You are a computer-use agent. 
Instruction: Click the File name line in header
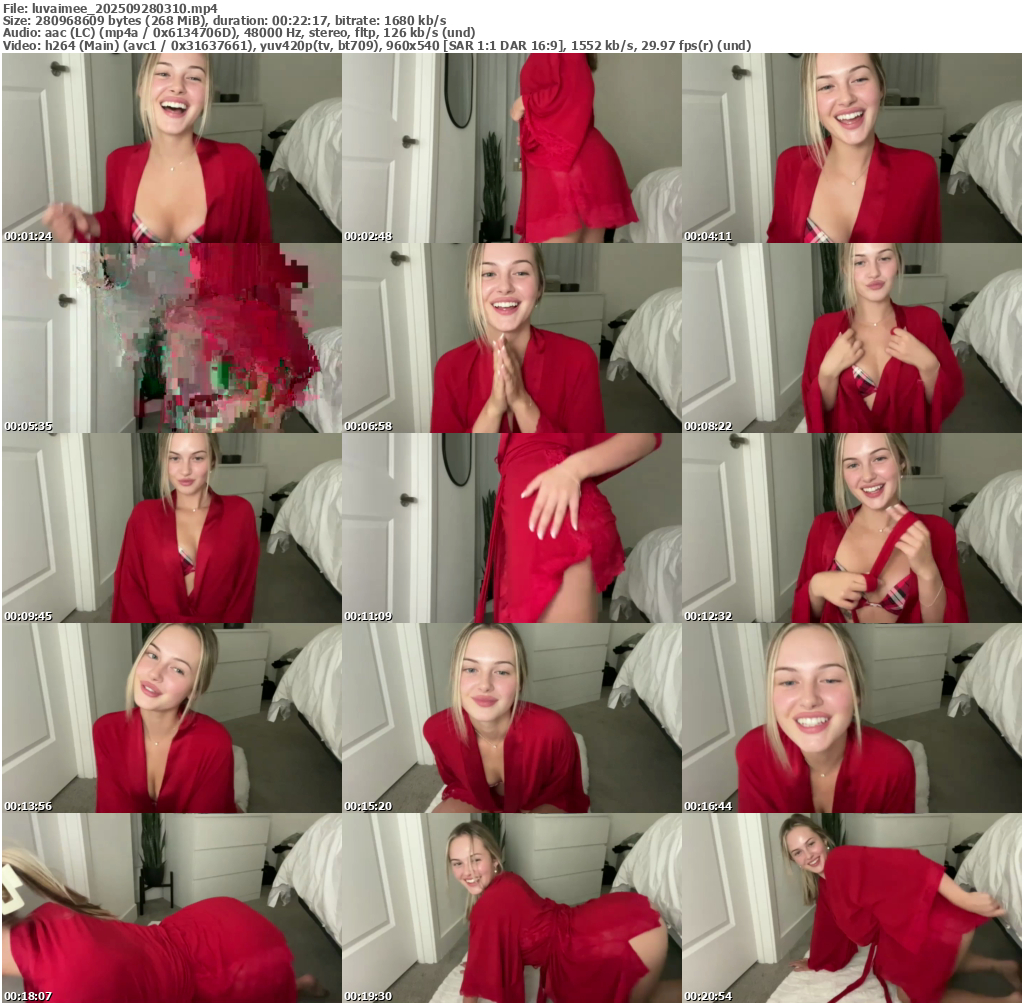pos(110,7)
